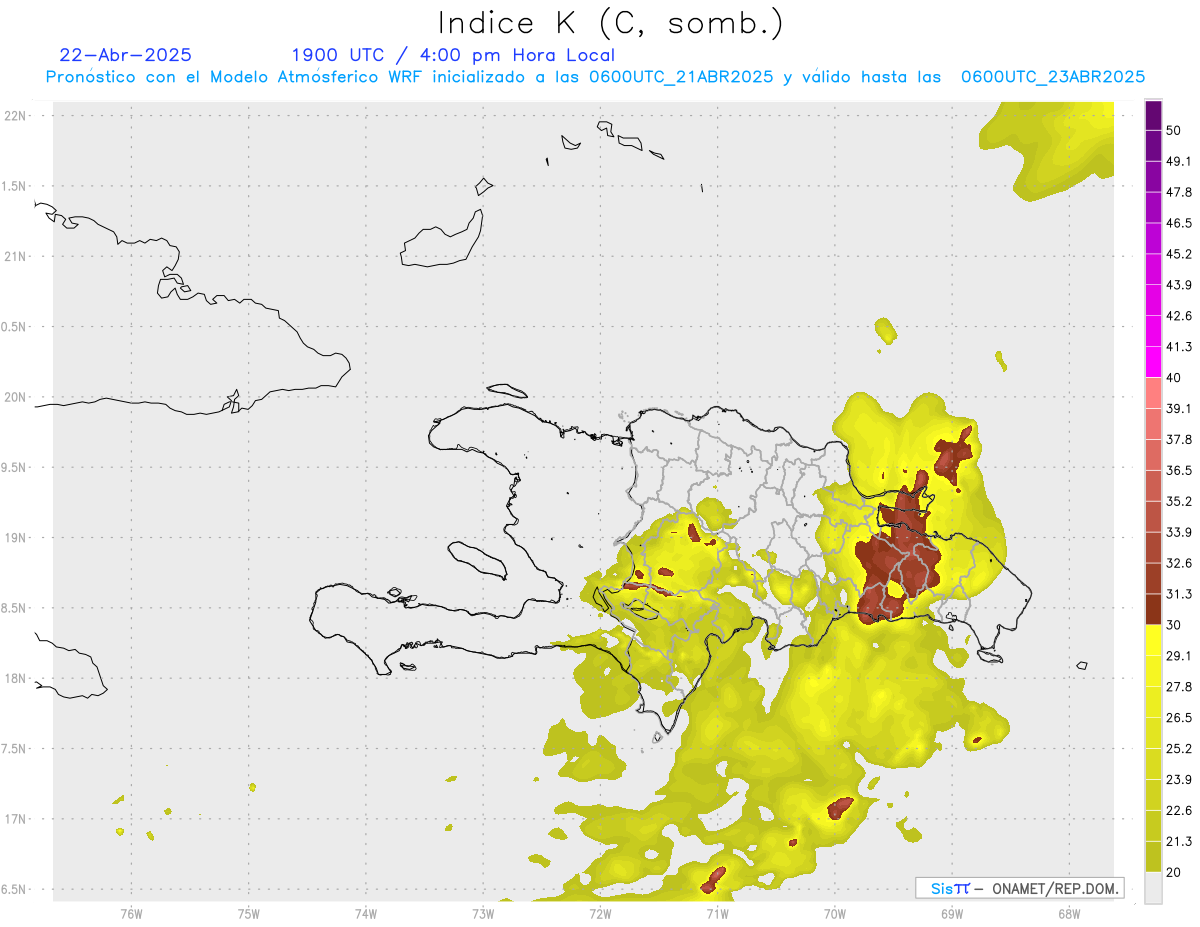Select legend value '39.1'

(1179, 408)
